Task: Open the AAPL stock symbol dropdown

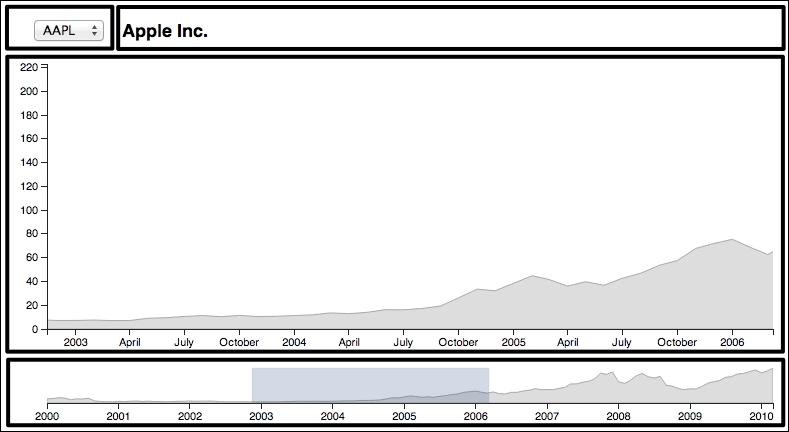Action: (66, 31)
